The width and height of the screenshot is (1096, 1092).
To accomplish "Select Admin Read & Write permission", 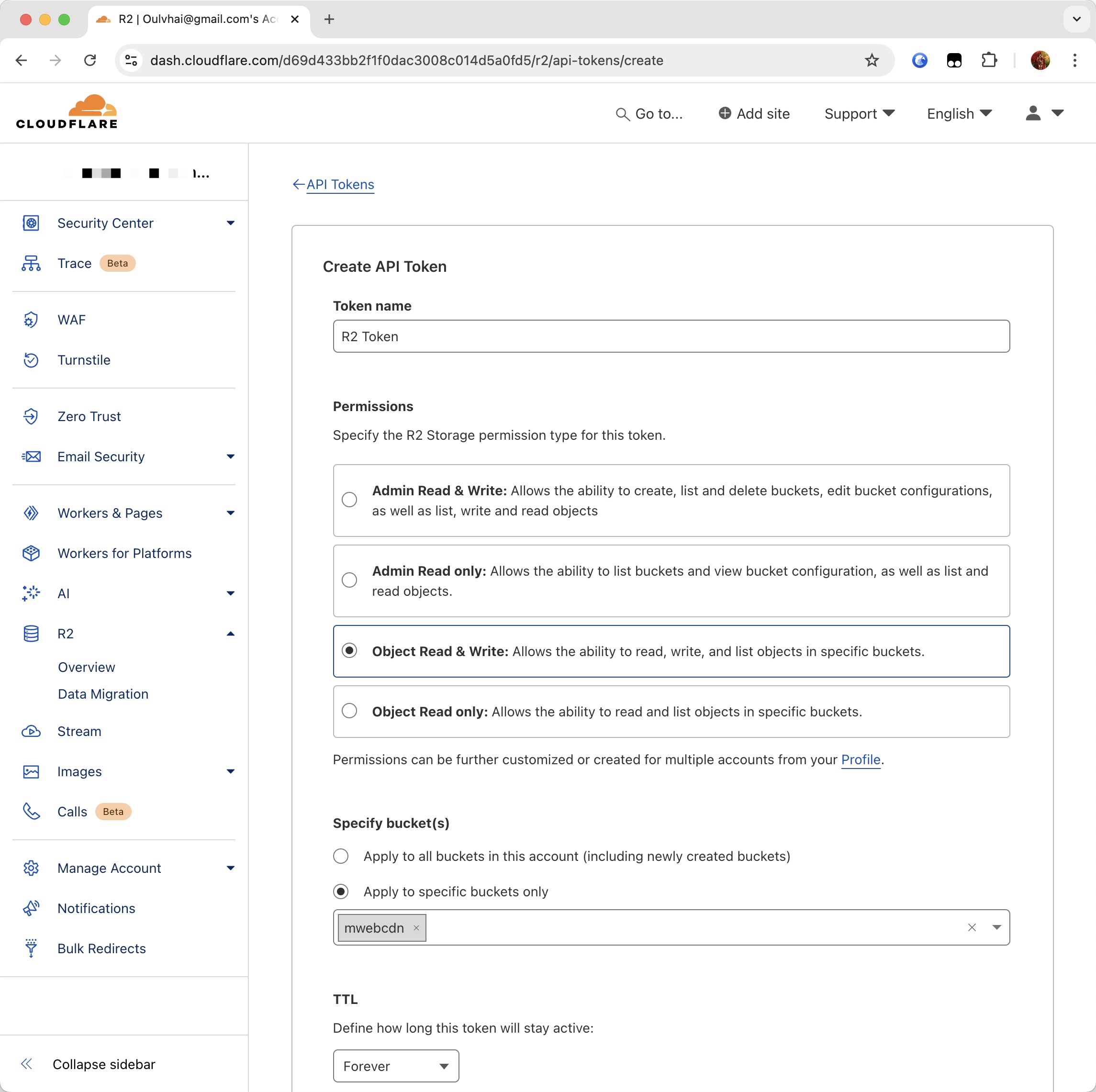I will click(349, 499).
